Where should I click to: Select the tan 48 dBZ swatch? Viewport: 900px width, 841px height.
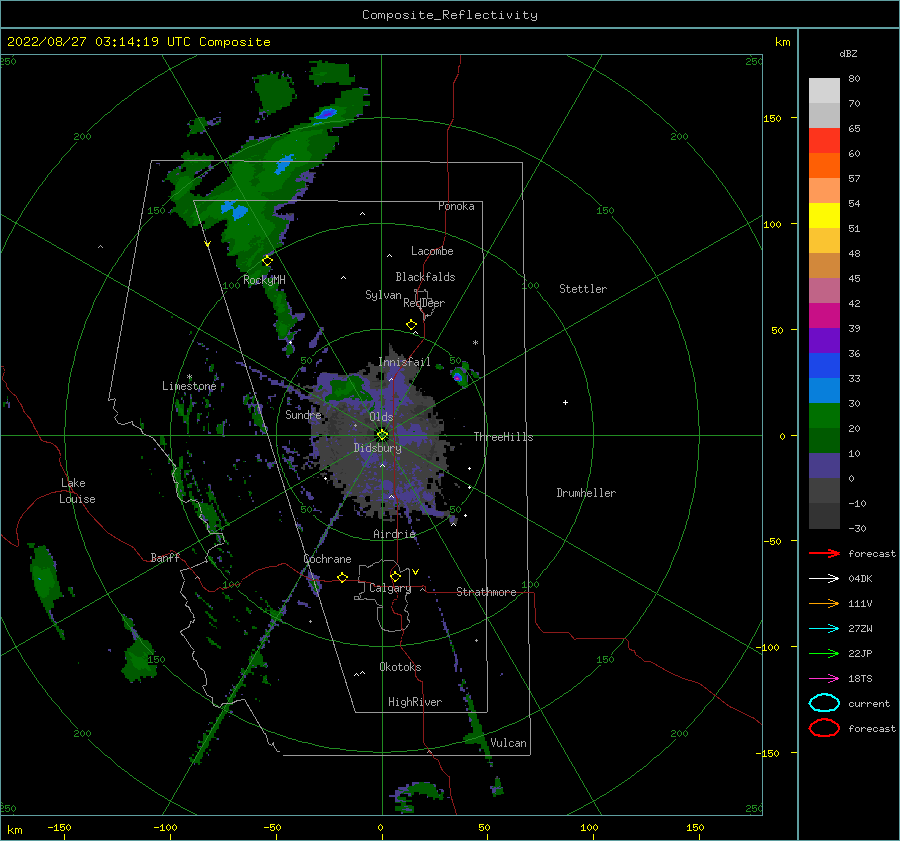click(x=824, y=266)
